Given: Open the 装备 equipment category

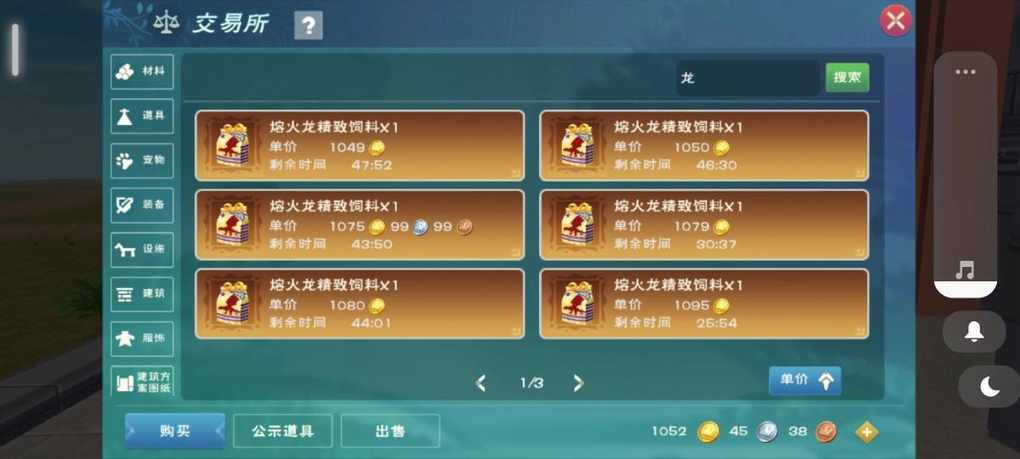Looking at the screenshot, I should point(142,205).
